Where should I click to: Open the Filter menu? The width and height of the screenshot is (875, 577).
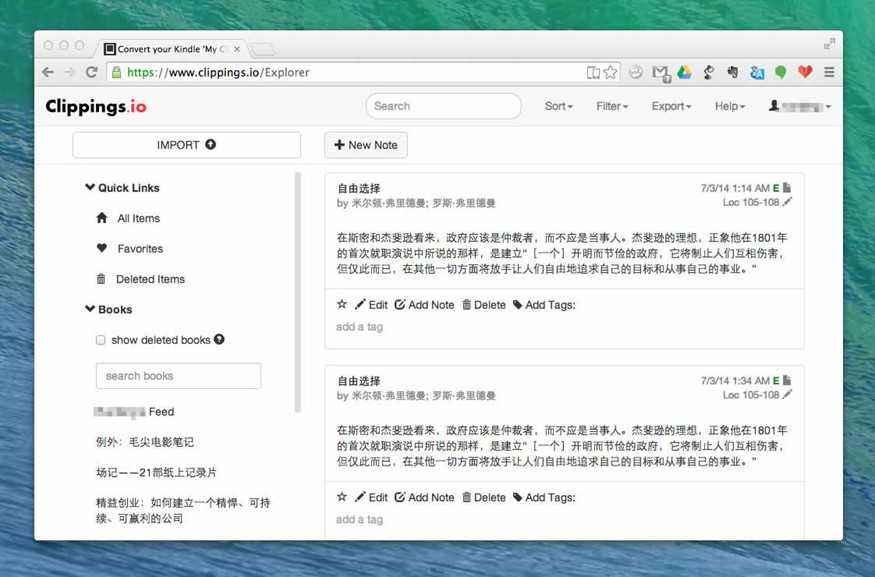point(612,106)
